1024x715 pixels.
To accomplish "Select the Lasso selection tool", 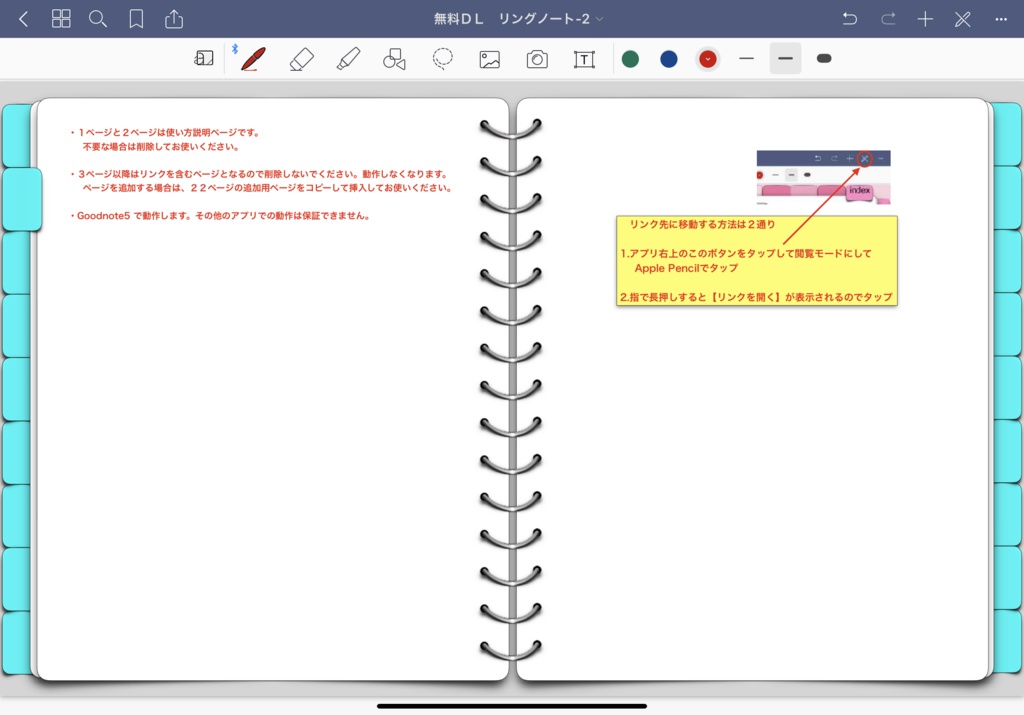I will pyautogui.click(x=442, y=59).
